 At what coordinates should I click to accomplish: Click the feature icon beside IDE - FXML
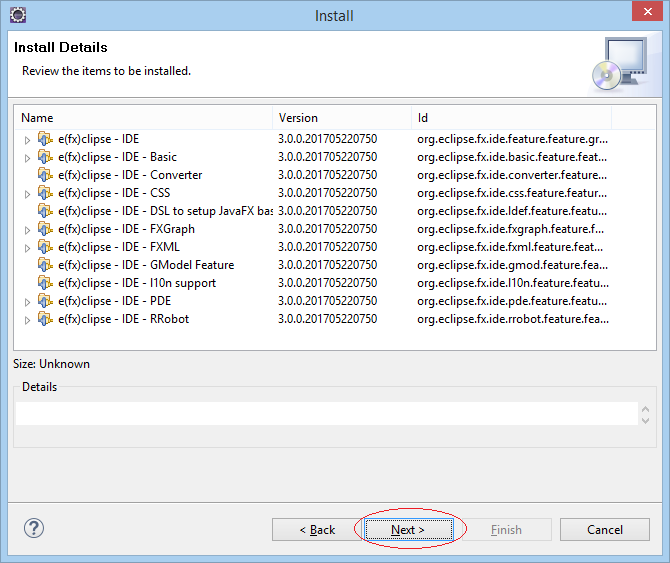tap(45, 247)
